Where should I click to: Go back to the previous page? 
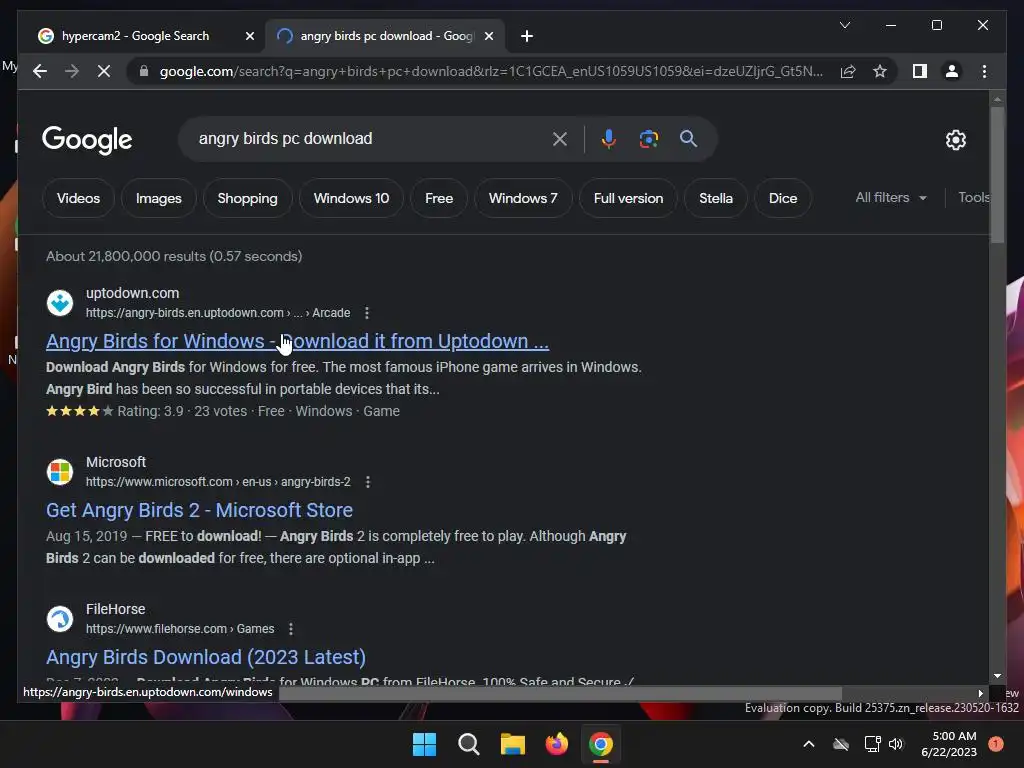pyautogui.click(x=40, y=71)
